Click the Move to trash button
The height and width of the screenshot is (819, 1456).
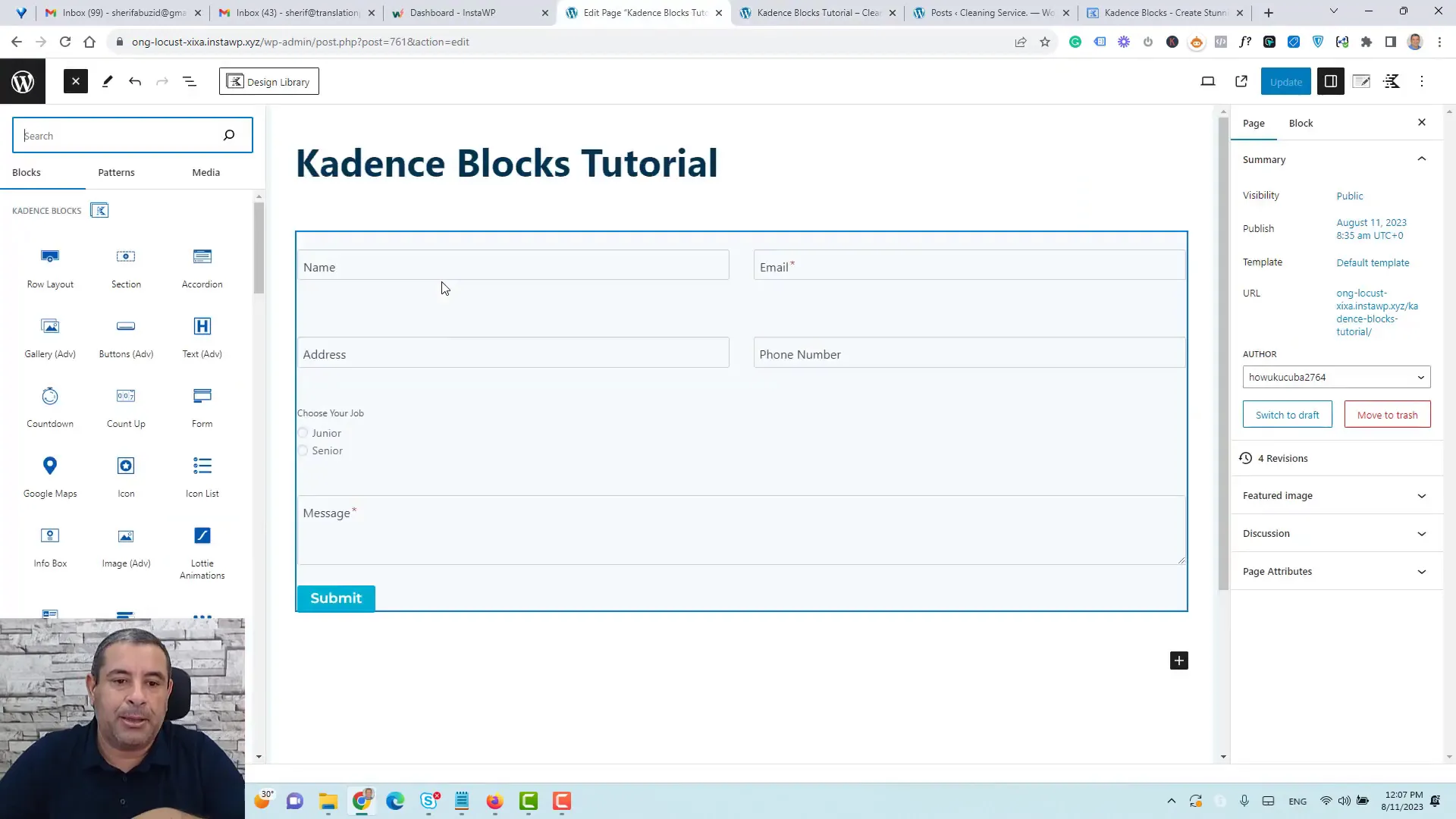1387,414
